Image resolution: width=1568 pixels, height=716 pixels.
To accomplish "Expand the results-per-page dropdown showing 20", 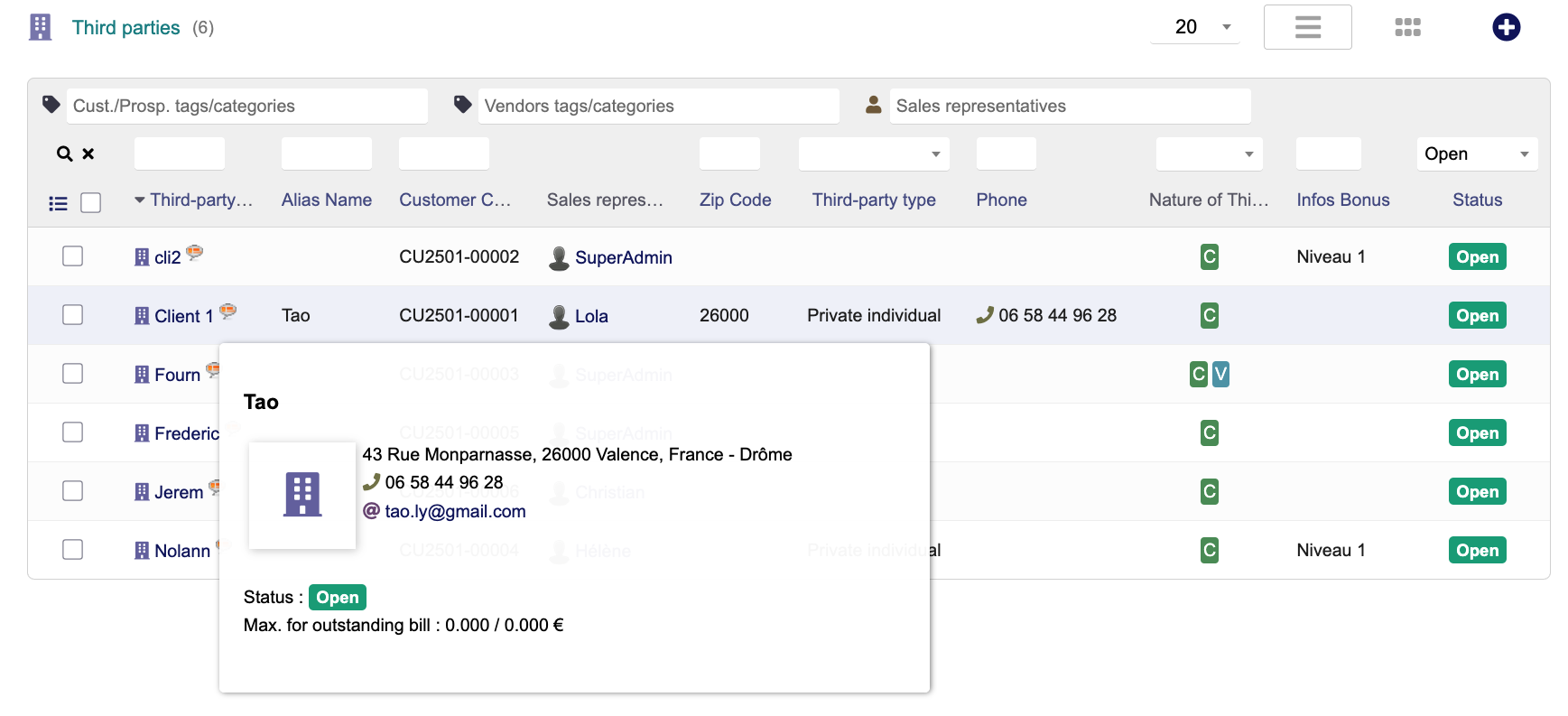I will [1194, 27].
